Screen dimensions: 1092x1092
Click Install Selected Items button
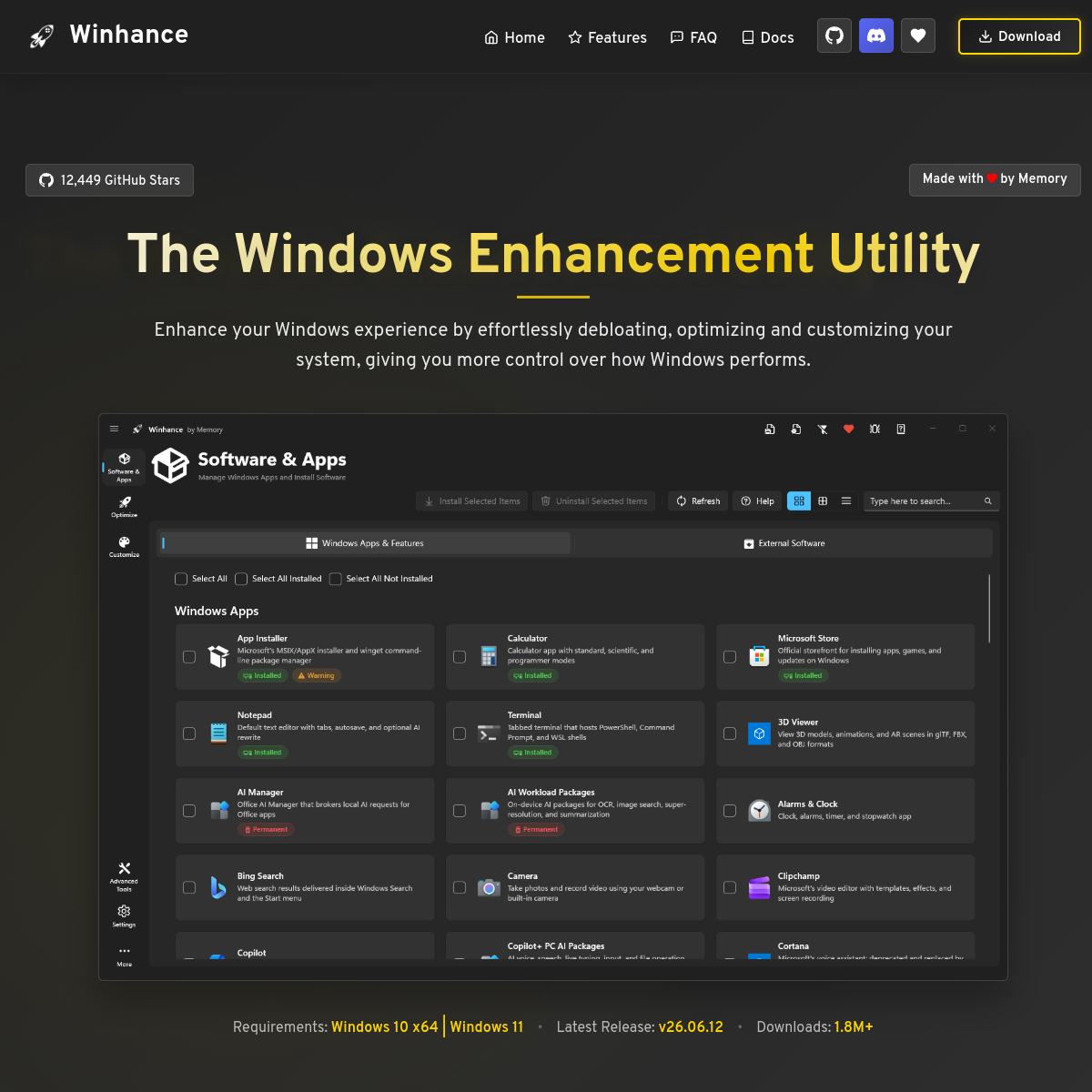pos(472,500)
